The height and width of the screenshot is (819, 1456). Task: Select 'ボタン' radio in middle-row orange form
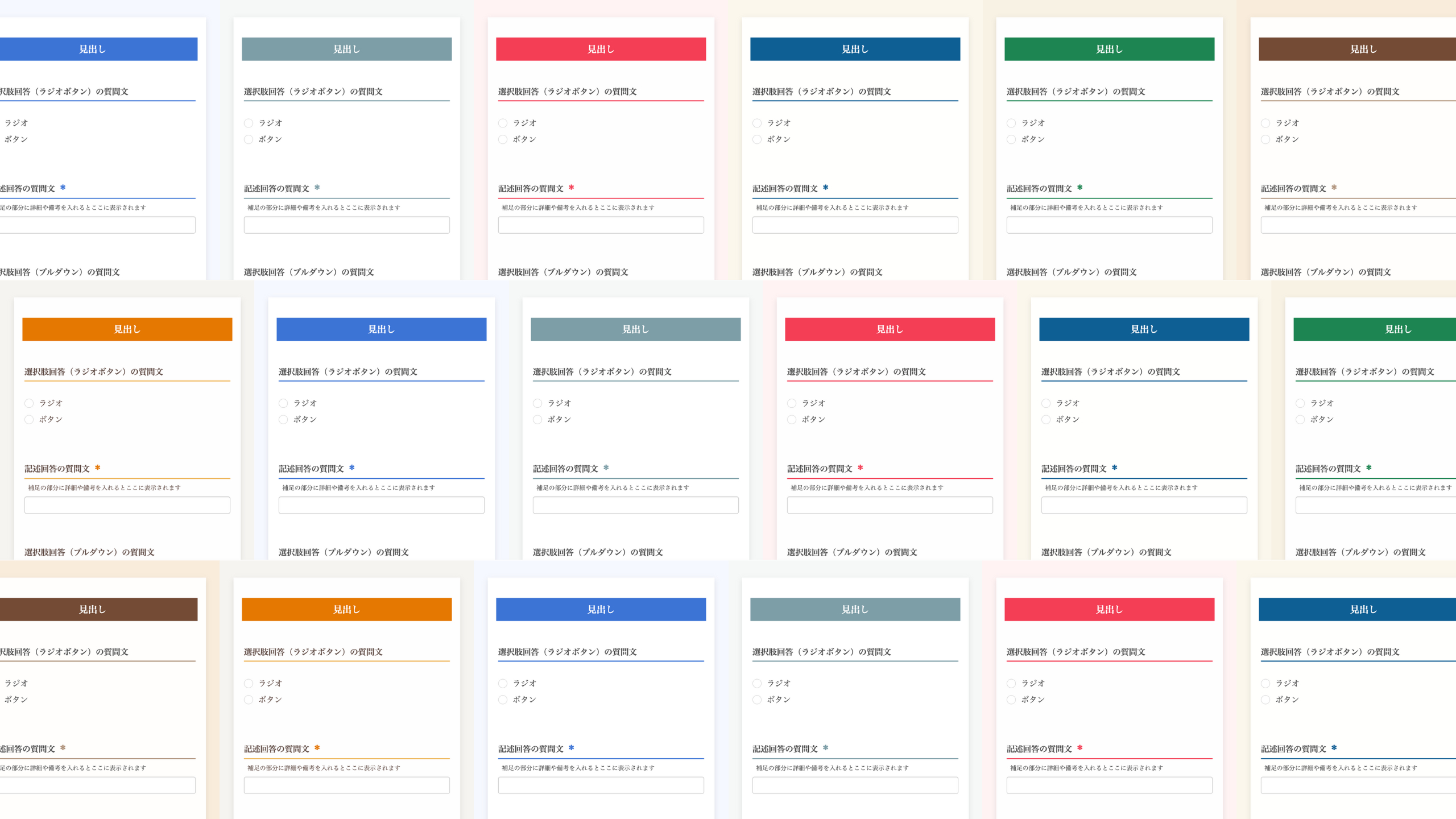tap(29, 420)
